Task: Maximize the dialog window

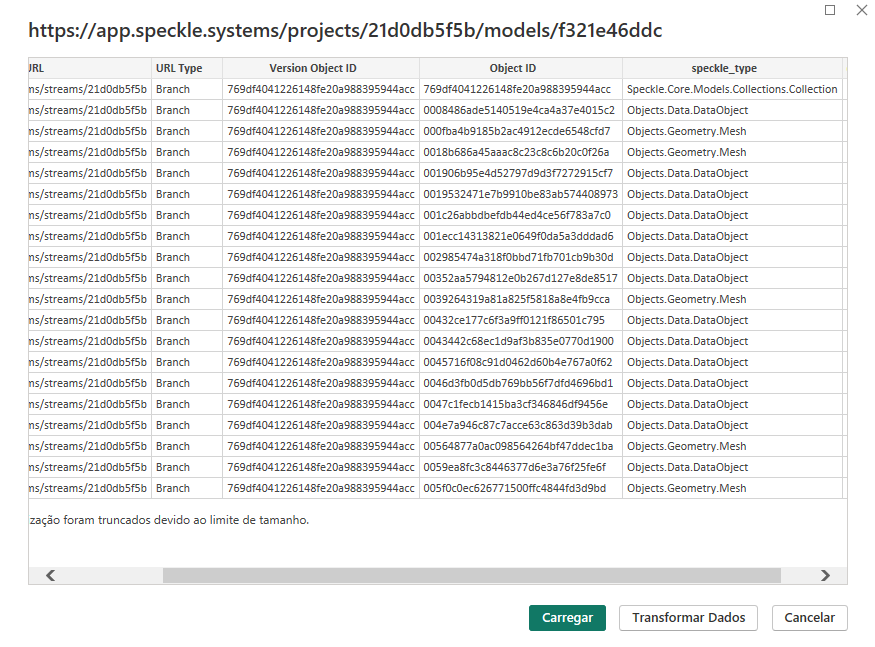Action: pyautogui.click(x=830, y=10)
